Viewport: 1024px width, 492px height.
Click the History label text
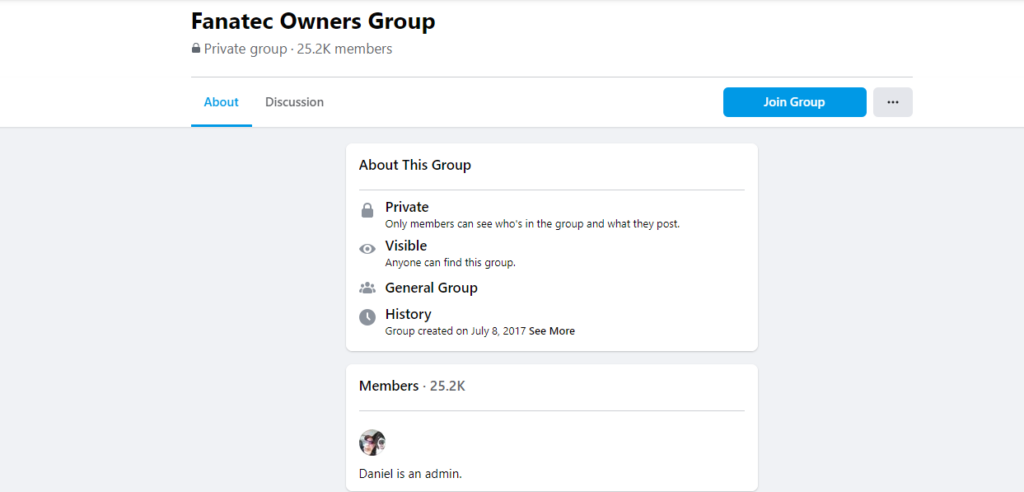pyautogui.click(x=408, y=314)
